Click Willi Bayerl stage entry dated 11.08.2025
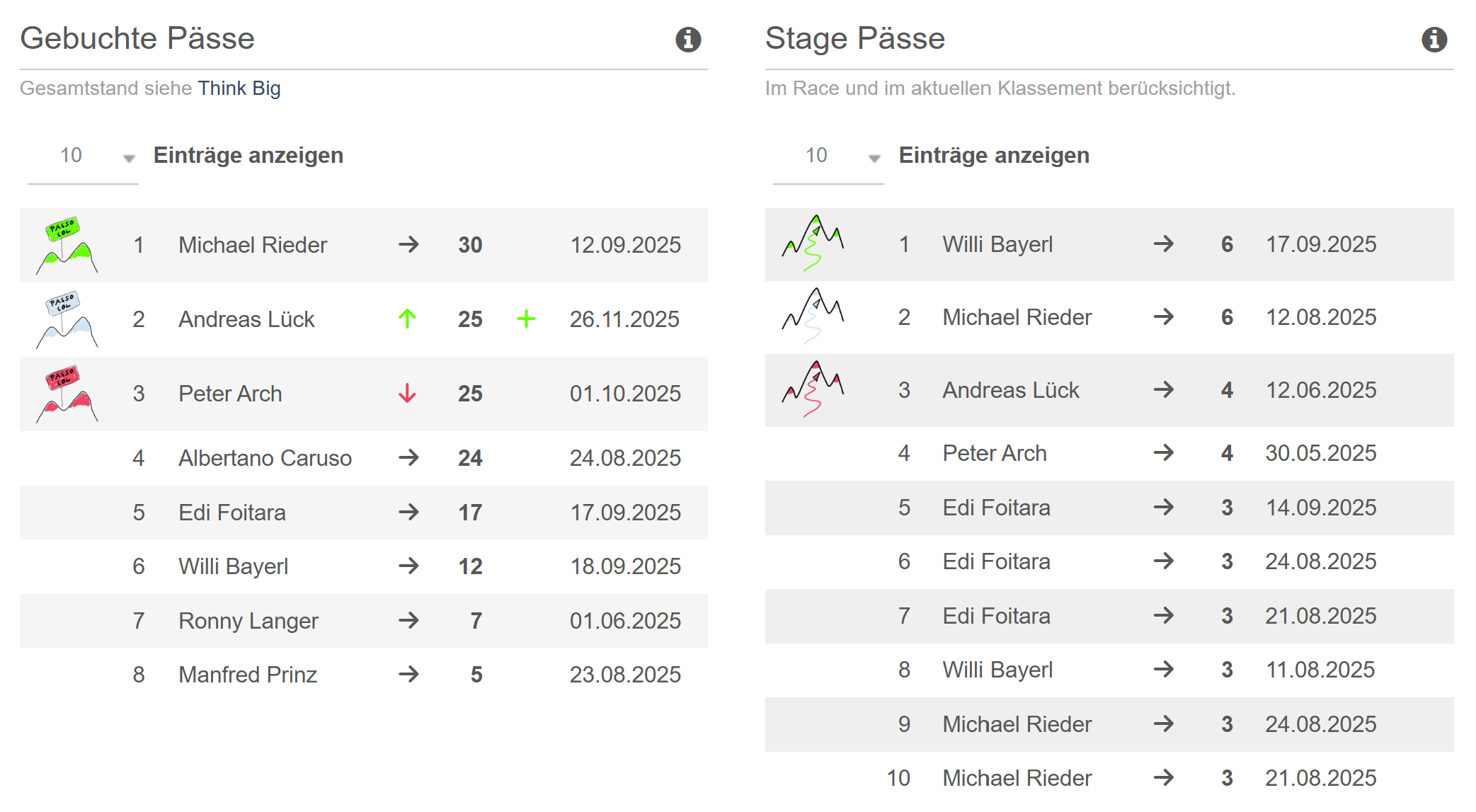The width and height of the screenshot is (1476, 812). pyautogui.click(x=997, y=670)
